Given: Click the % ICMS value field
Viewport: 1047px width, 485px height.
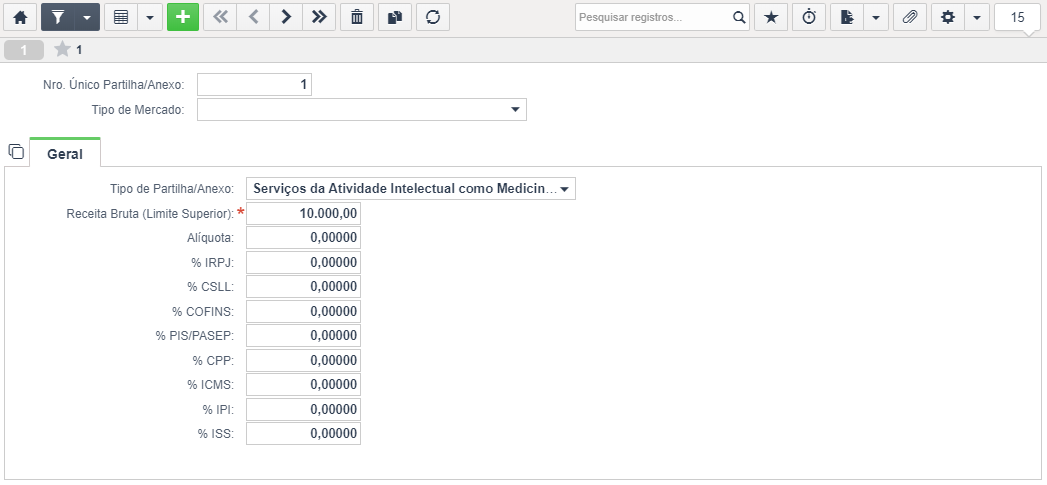Looking at the screenshot, I should (303, 385).
